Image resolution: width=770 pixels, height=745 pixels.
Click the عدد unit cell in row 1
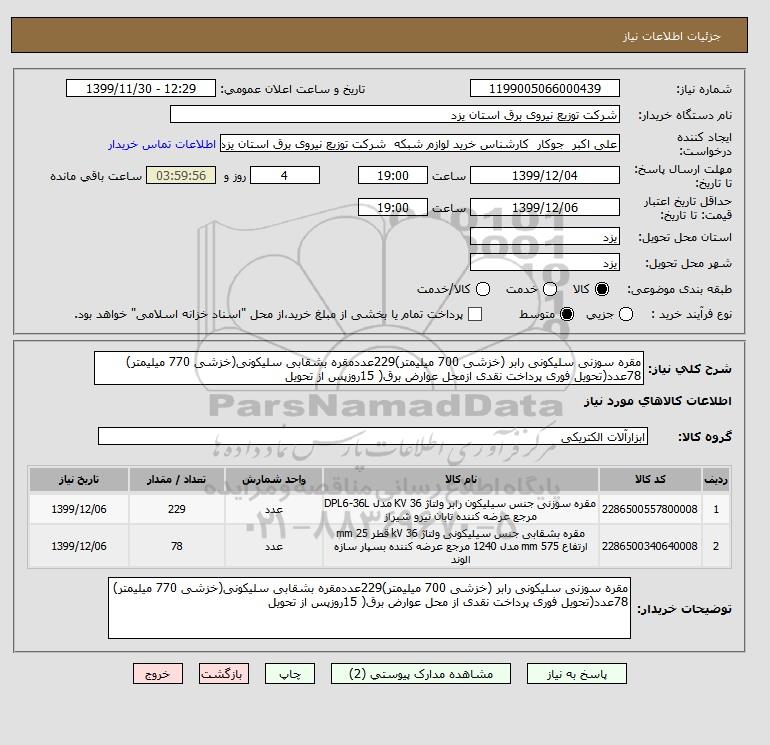[274, 509]
